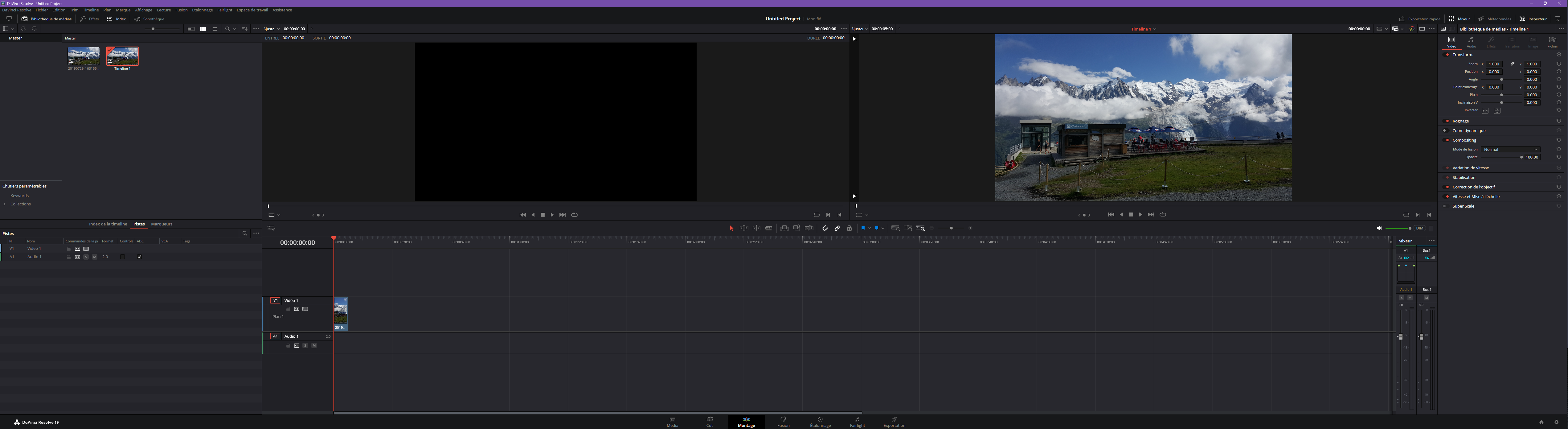The height and width of the screenshot is (429, 1568).
Task: Open Mode de fusion Normal dropdown
Action: click(x=1511, y=149)
